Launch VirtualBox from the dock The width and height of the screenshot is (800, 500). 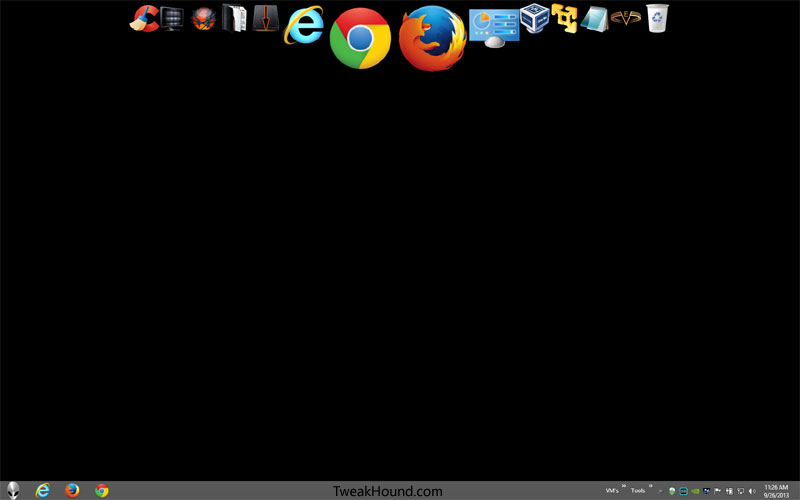[x=534, y=18]
